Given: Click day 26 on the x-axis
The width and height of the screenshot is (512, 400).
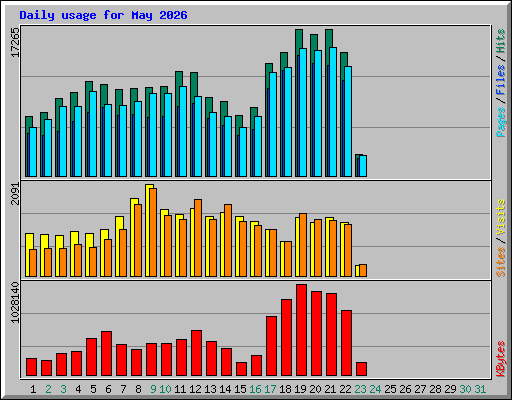Looking at the screenshot, I should 405,389.
